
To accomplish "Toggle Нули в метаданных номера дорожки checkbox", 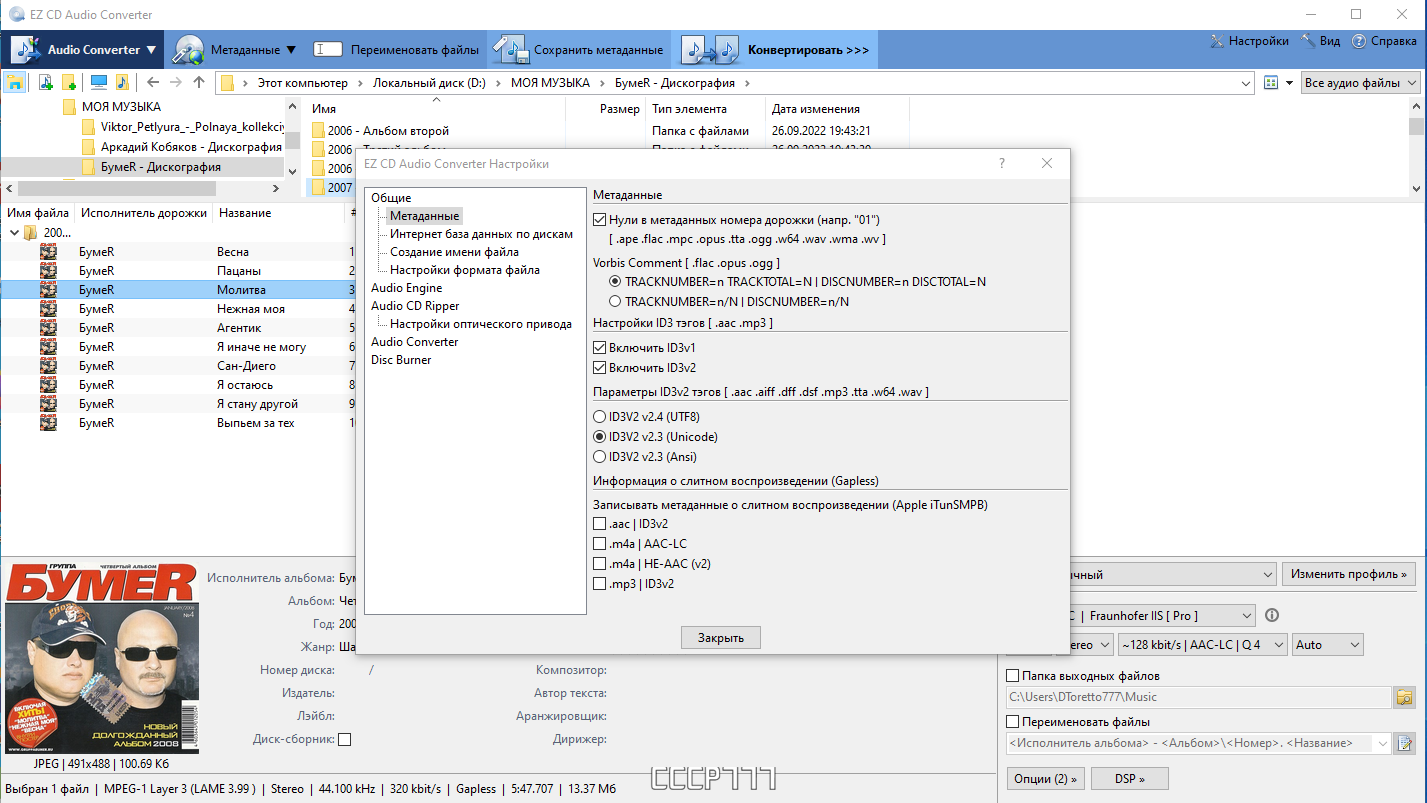I will (600, 220).
